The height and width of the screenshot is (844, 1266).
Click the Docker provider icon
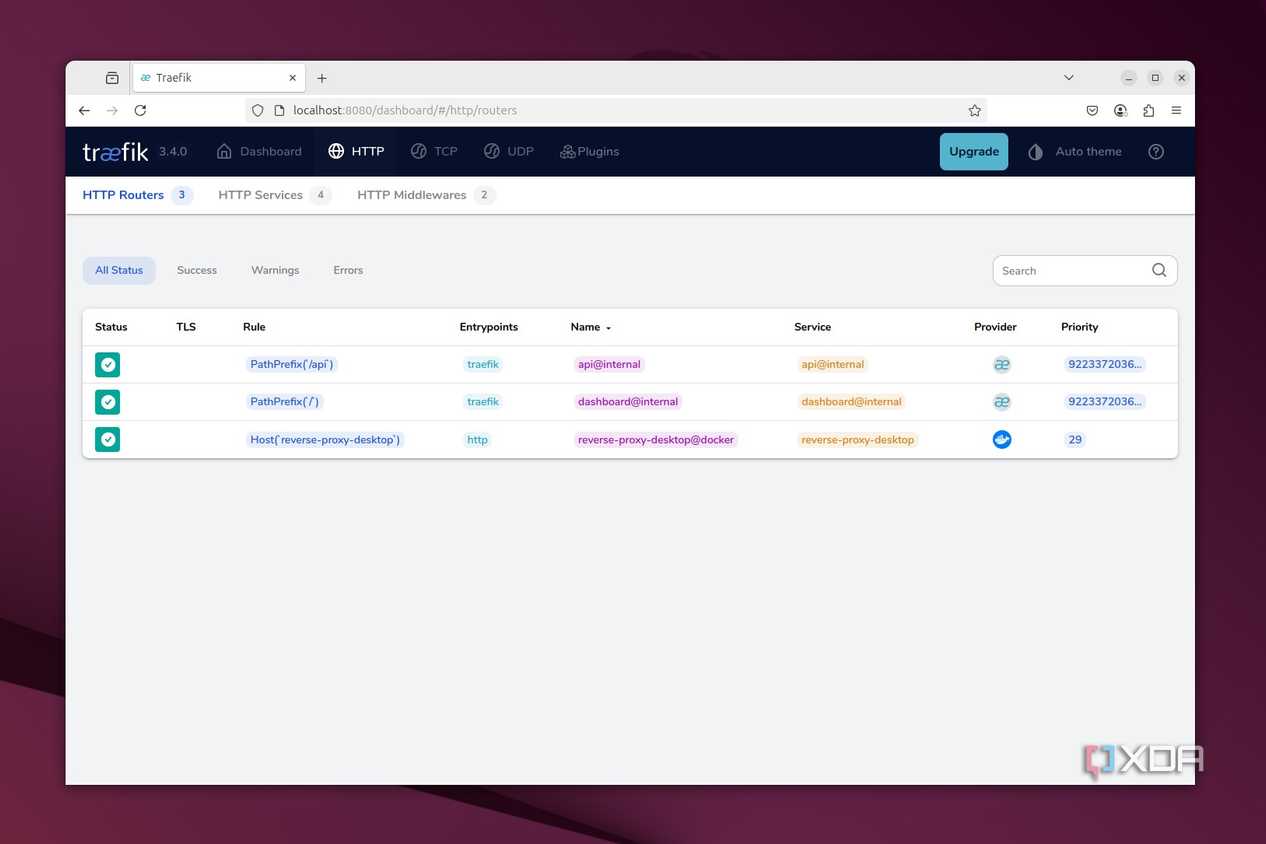(1002, 439)
